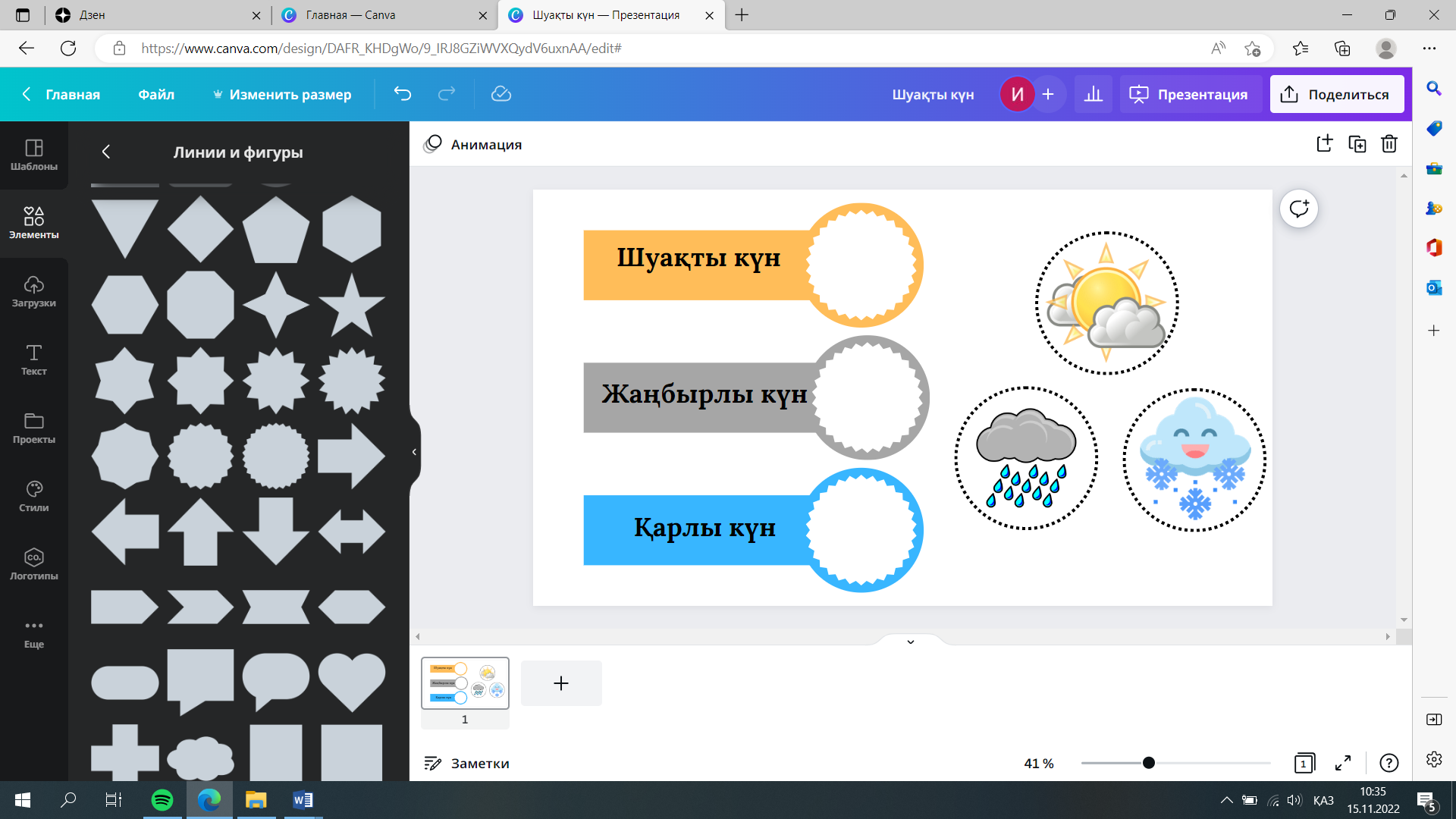Viewport: 1456px width, 819px height.
Task: Open the File (Файл) menu
Action: click(156, 94)
